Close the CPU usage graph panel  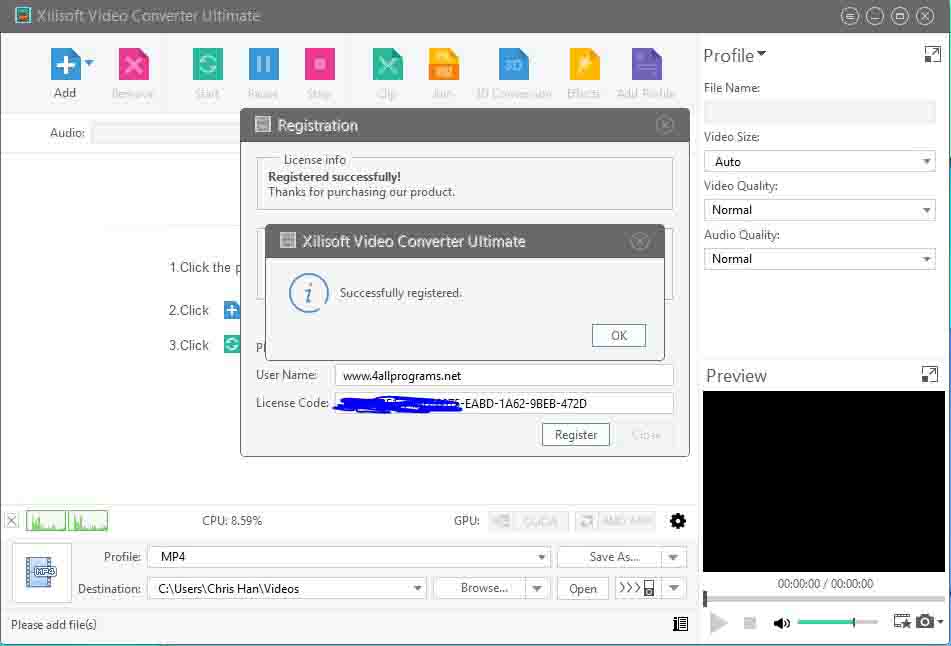pyautogui.click(x=12, y=520)
